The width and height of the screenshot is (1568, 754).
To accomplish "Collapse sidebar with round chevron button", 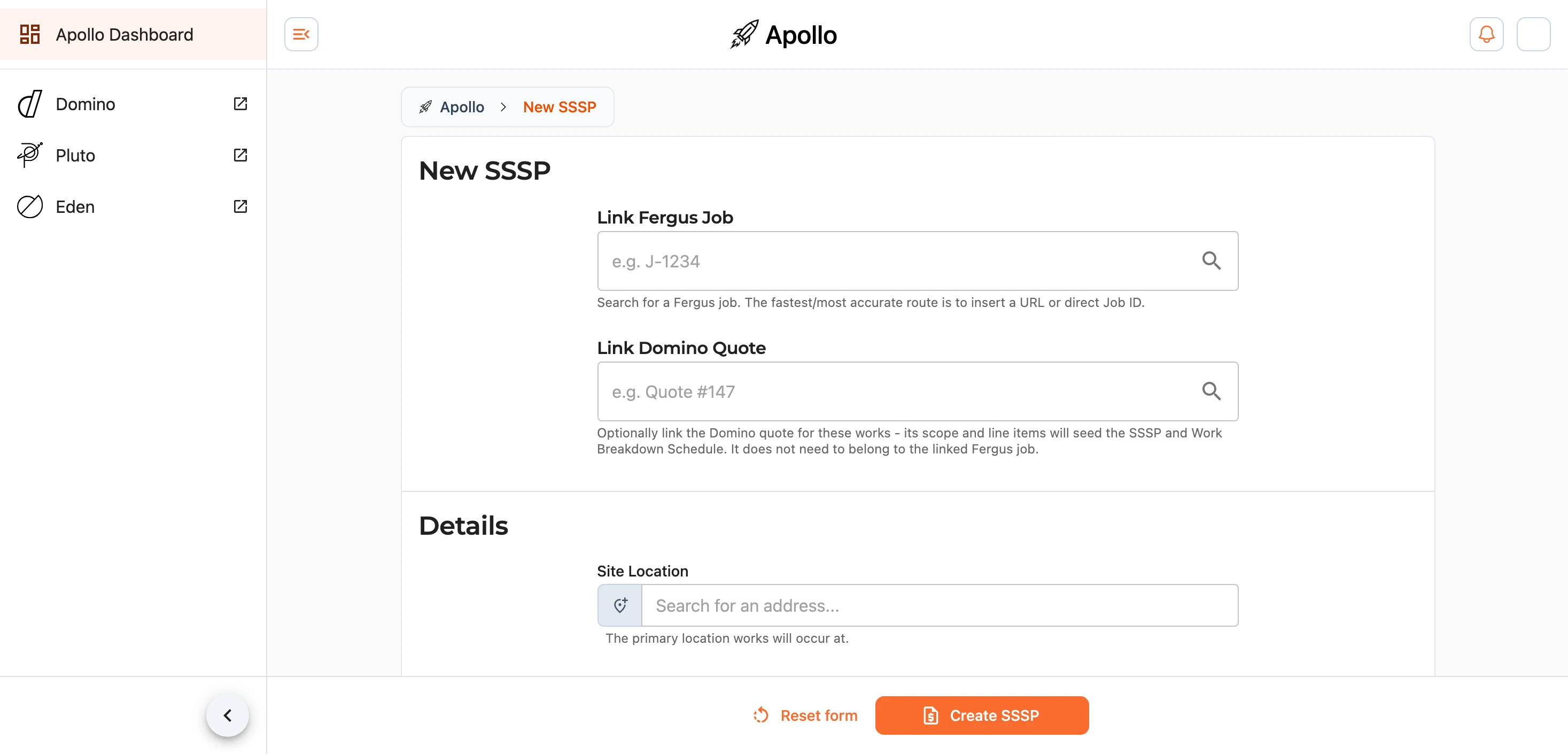I will [227, 715].
